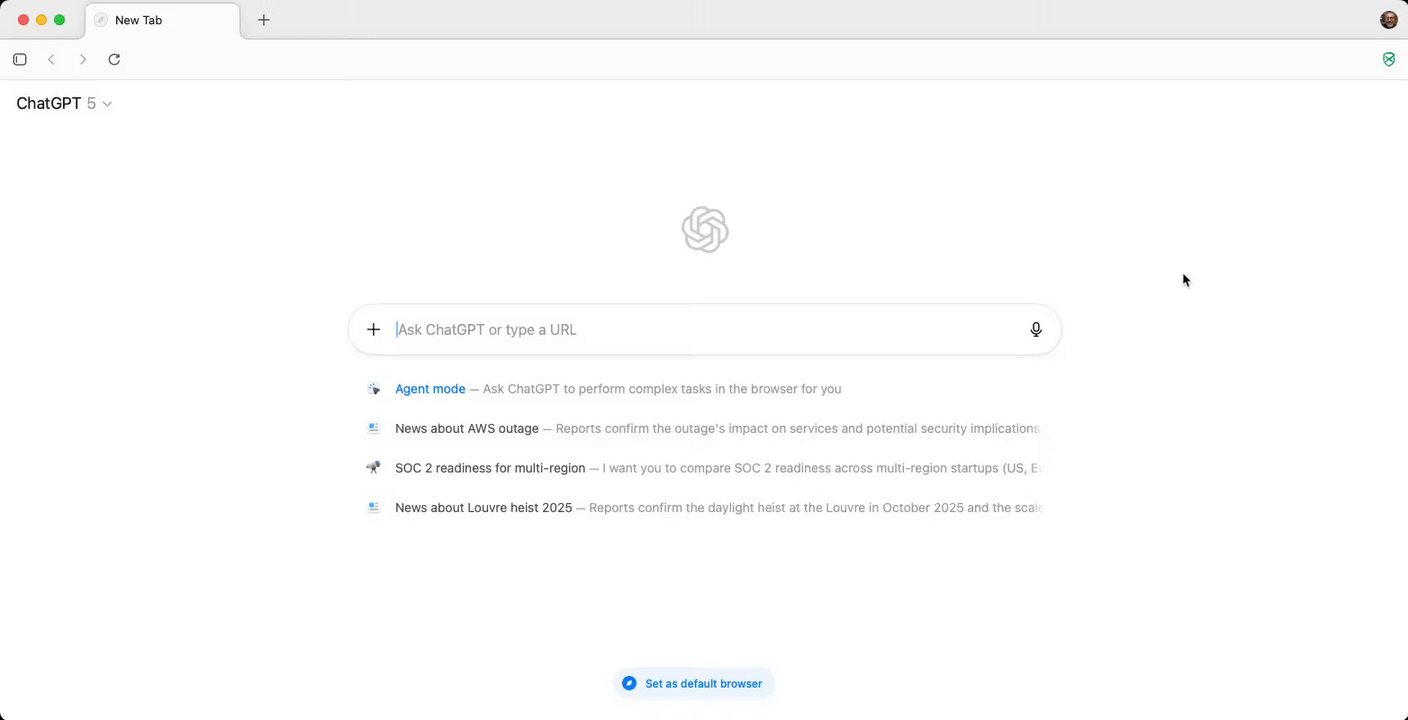Select the Agent mode suggestion
The image size is (1408, 720).
tap(430, 389)
